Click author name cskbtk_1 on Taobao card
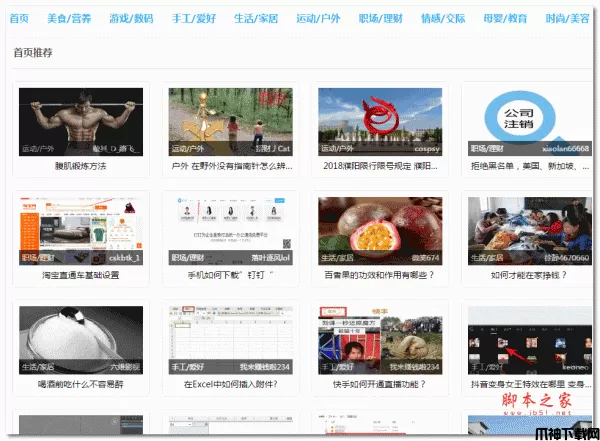 [124, 258]
